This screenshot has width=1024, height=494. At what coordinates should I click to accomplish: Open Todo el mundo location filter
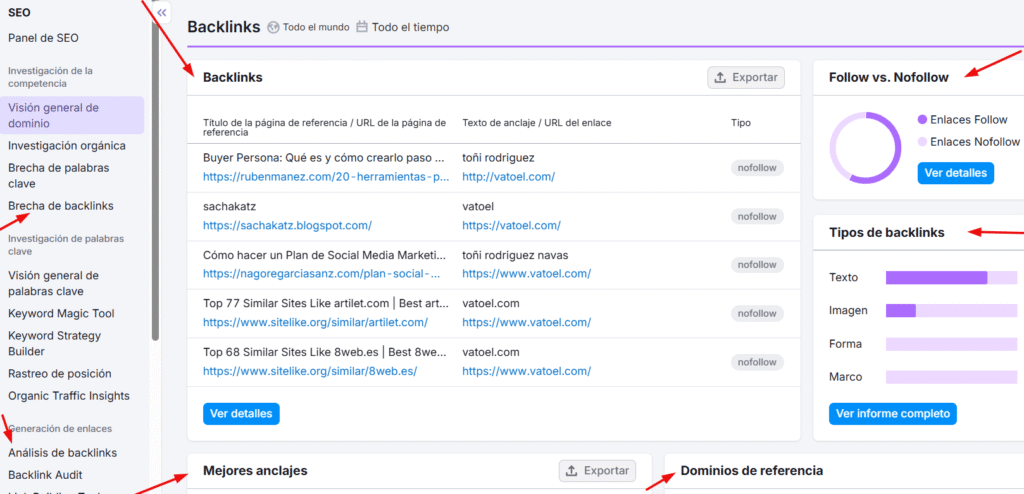(309, 27)
